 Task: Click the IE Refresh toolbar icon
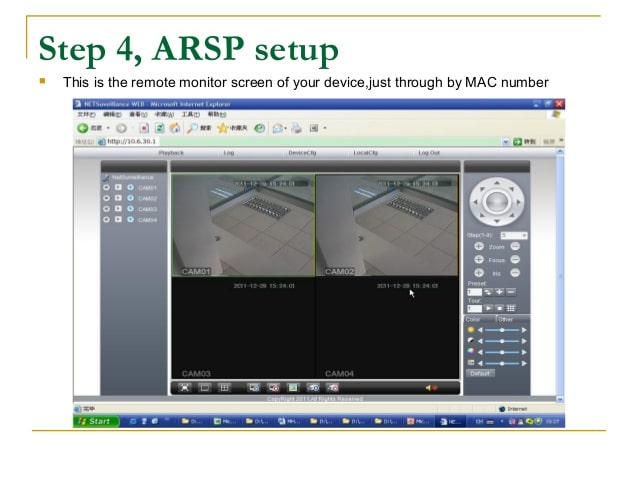coord(160,128)
